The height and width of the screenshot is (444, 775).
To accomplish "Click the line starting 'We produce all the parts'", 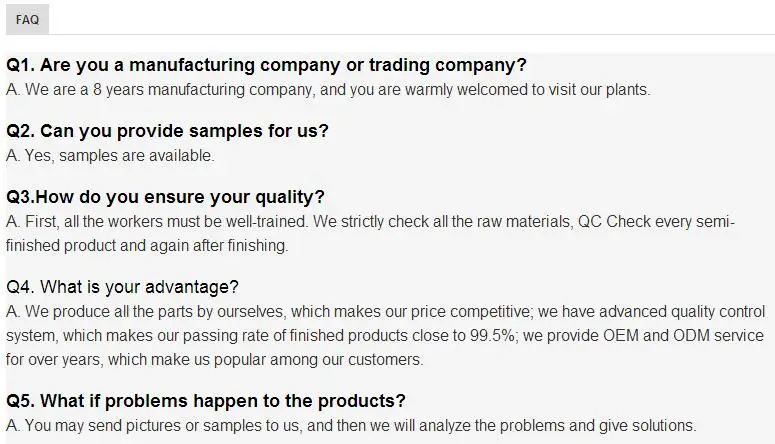I will pyautogui.click(x=380, y=312).
